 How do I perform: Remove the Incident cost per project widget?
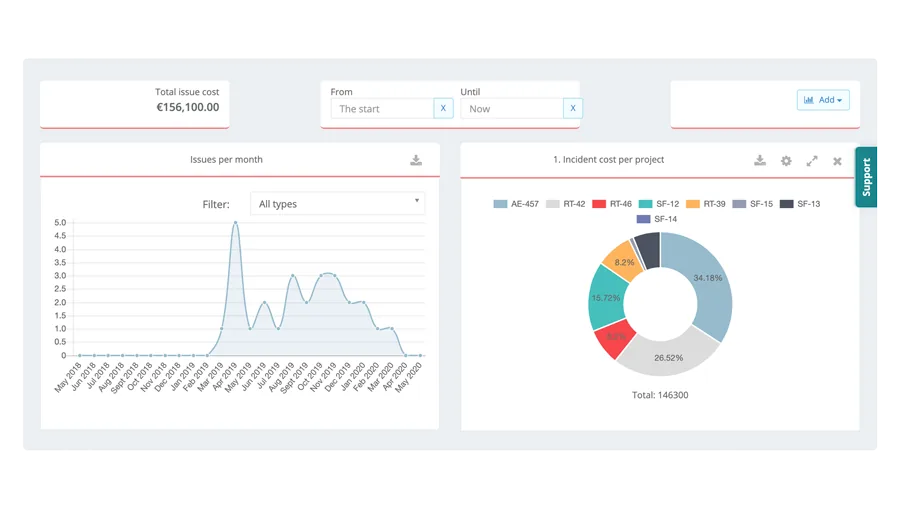[x=837, y=161]
